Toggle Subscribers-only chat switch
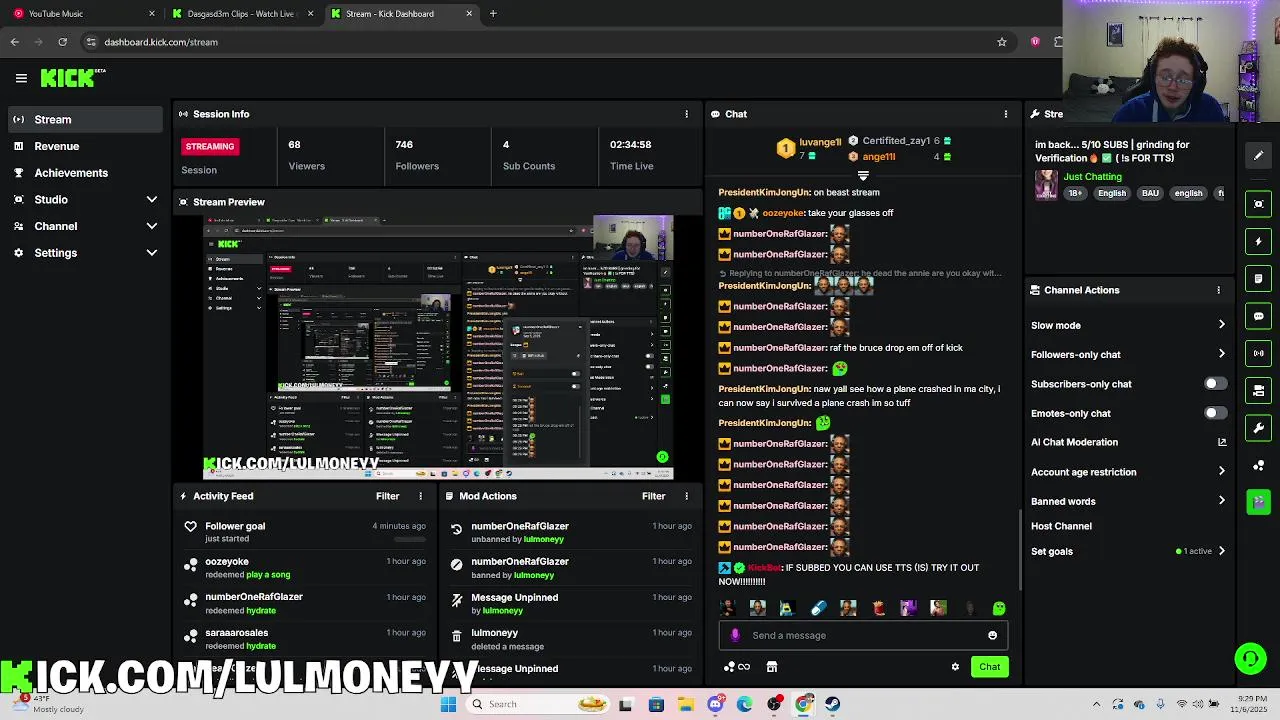1280x720 pixels. 1214,384
